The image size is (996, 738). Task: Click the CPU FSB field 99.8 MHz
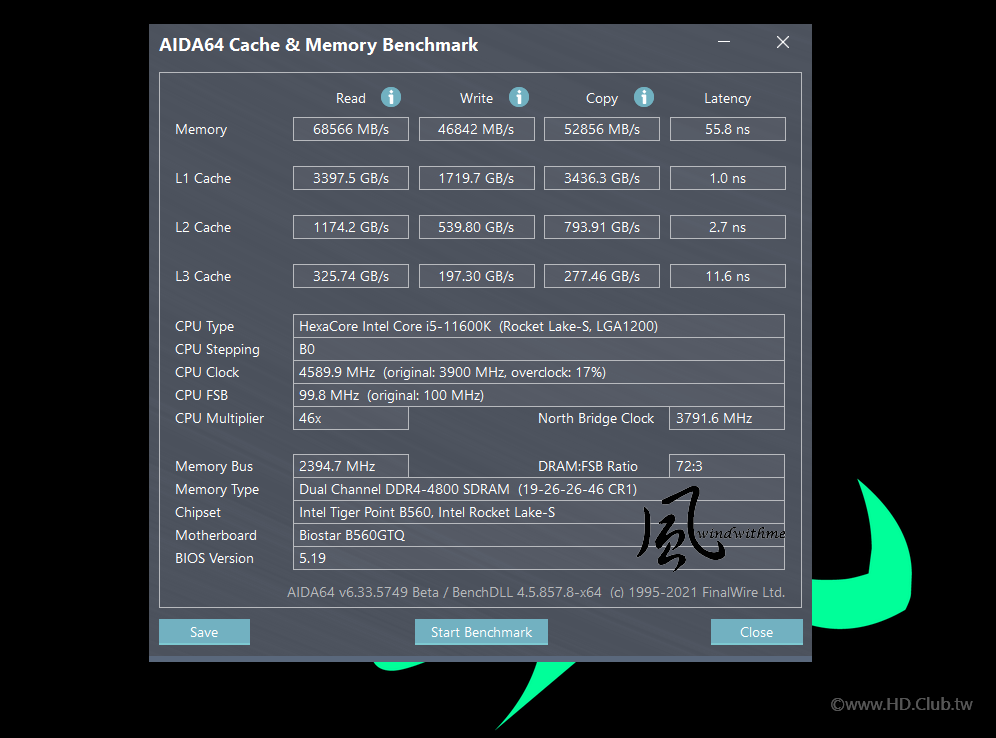point(539,395)
